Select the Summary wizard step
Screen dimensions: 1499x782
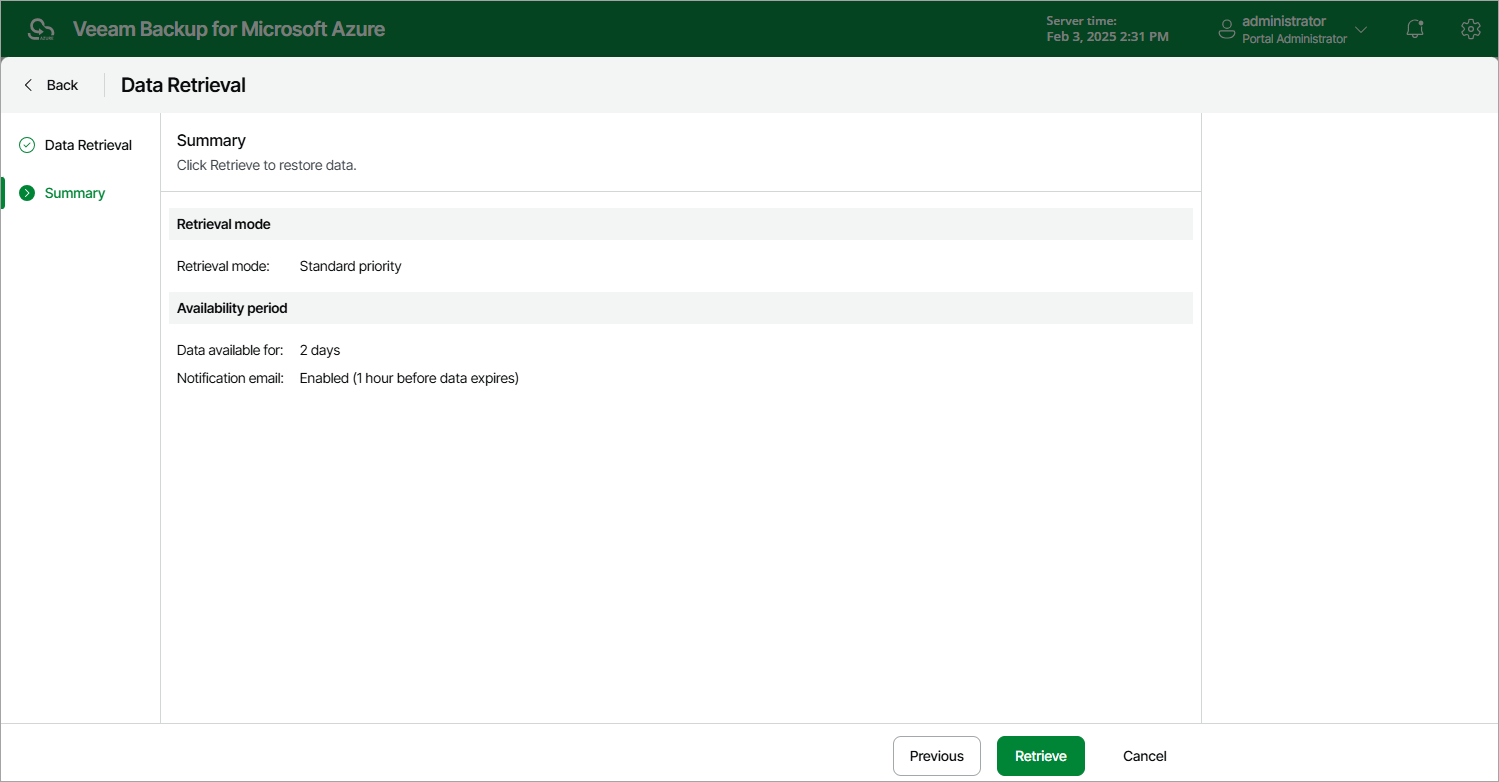coord(75,192)
